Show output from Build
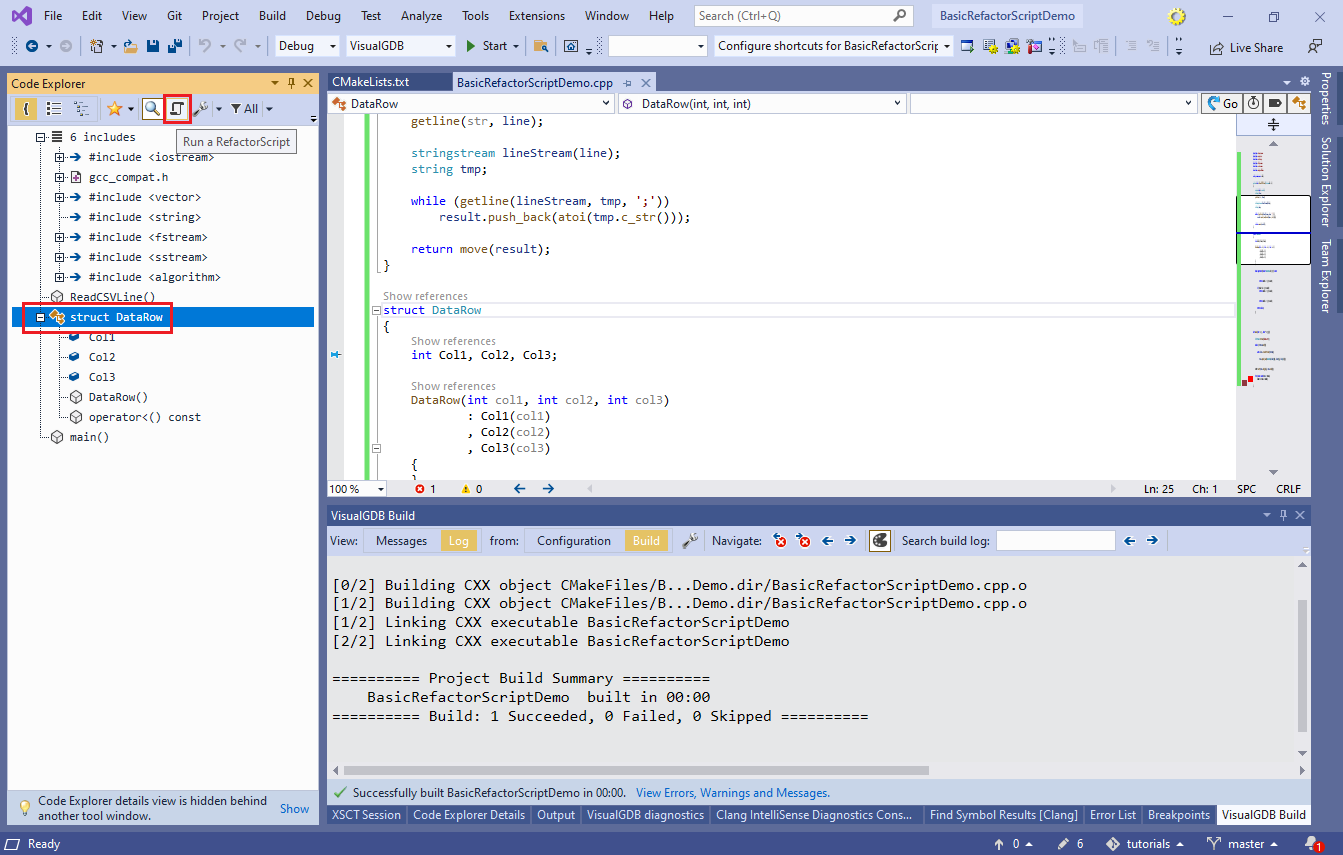1343x855 pixels. 646,540
